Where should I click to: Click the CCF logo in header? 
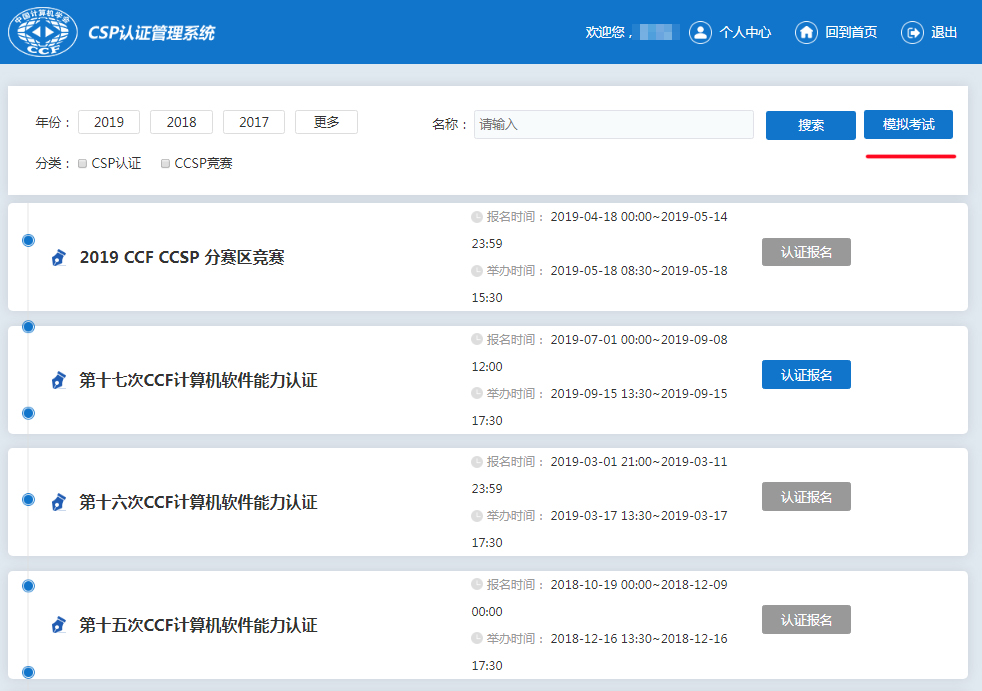click(42, 32)
